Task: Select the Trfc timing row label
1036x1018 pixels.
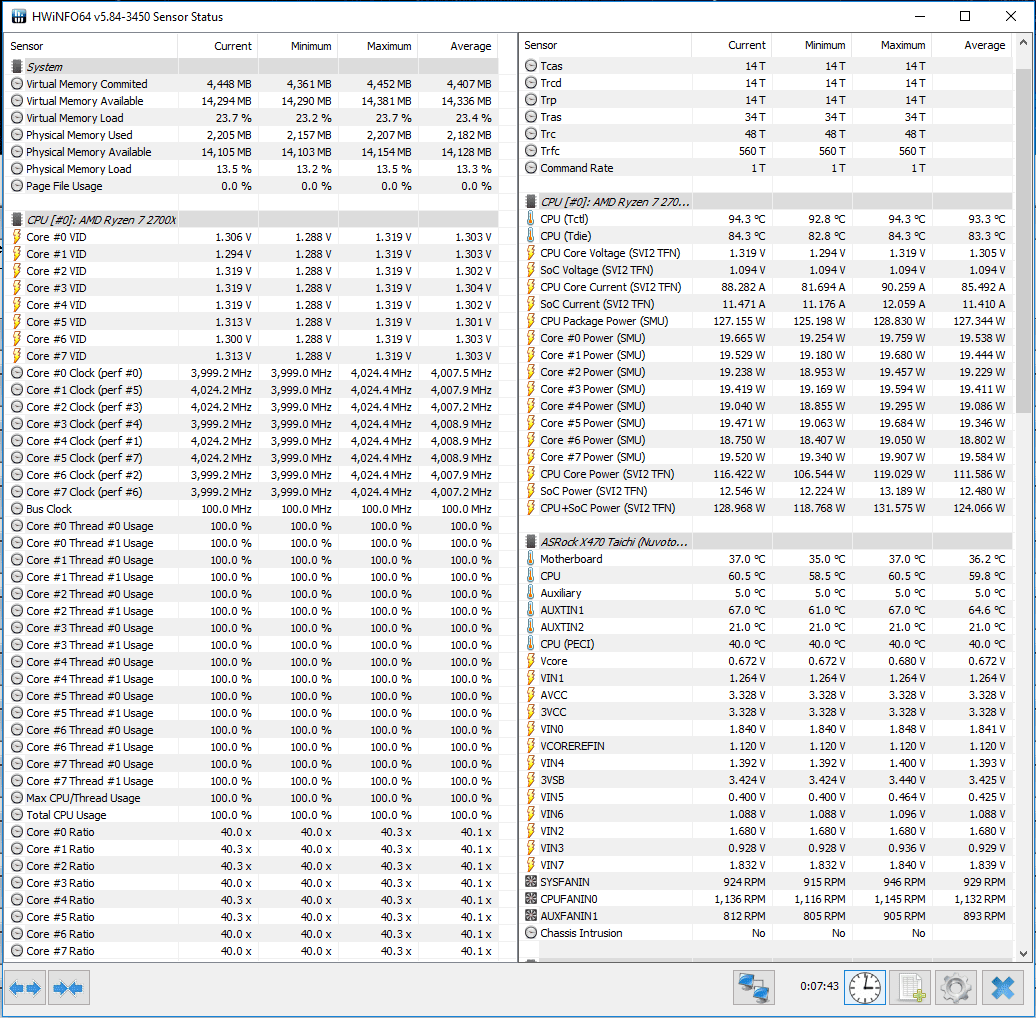Action: (550, 151)
